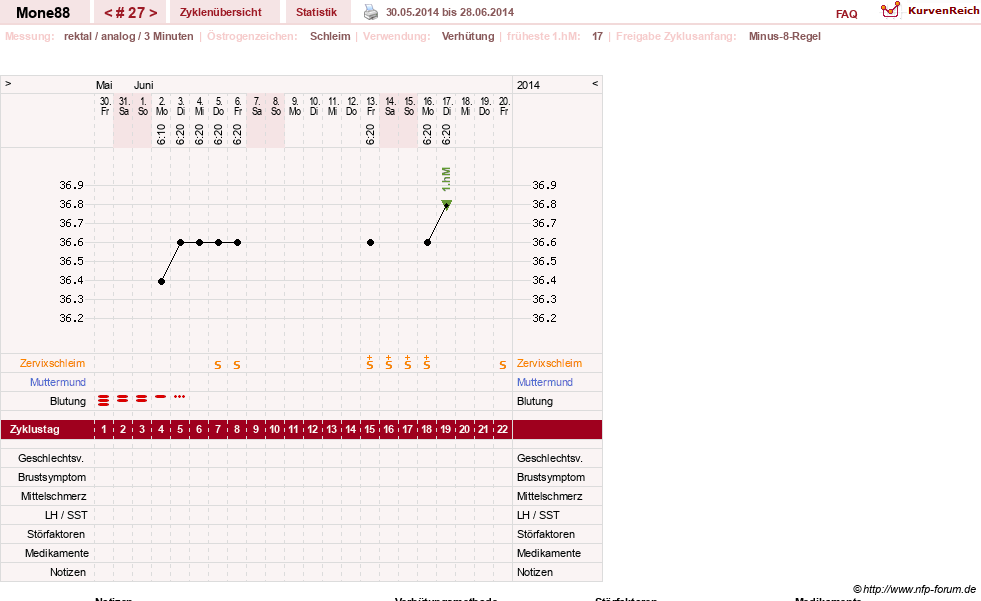Click the S+ mucus symbol on day 18
The width and height of the screenshot is (981, 601).
(x=427, y=363)
